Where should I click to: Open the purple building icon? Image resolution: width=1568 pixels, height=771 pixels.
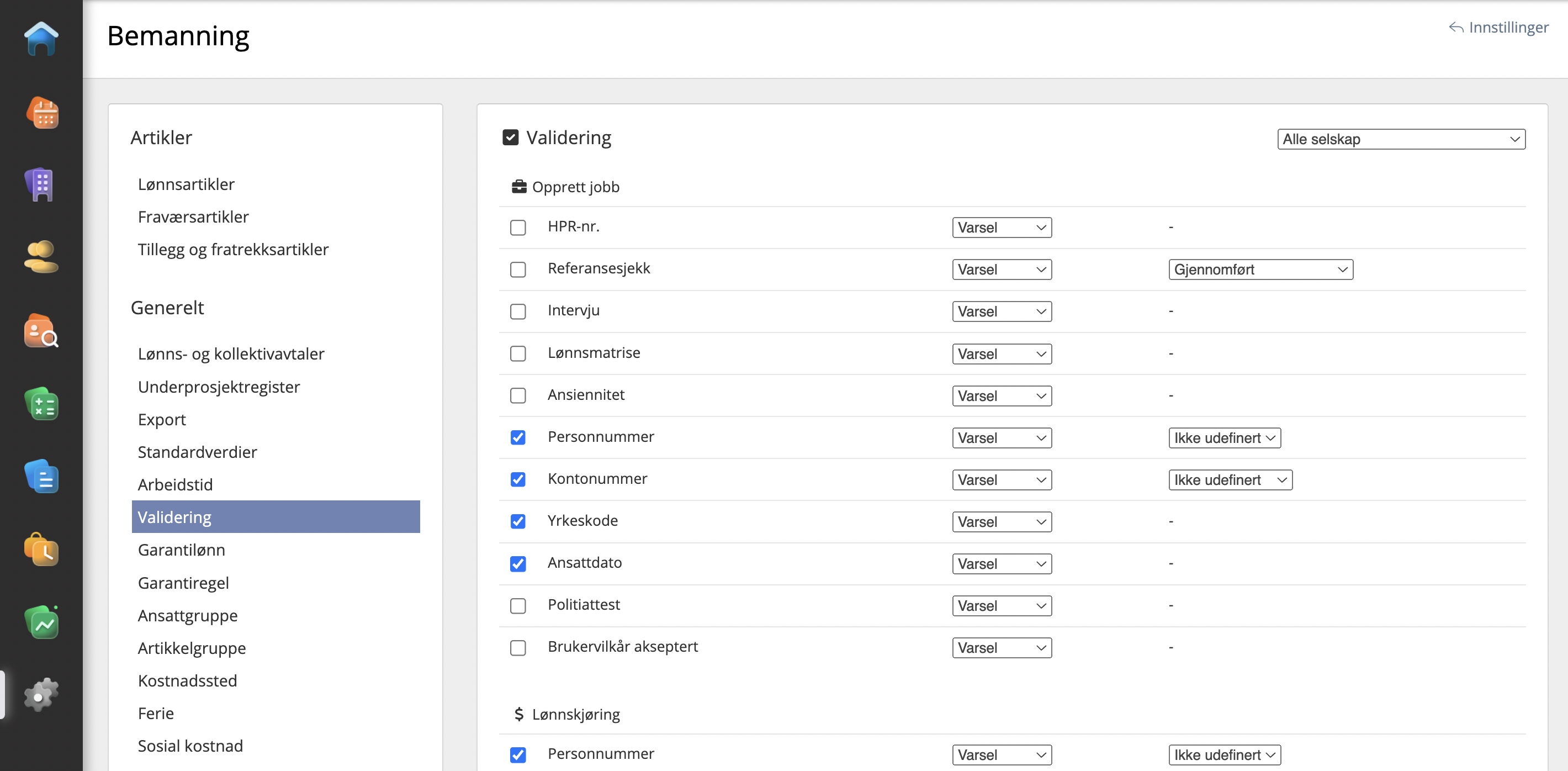(x=41, y=184)
